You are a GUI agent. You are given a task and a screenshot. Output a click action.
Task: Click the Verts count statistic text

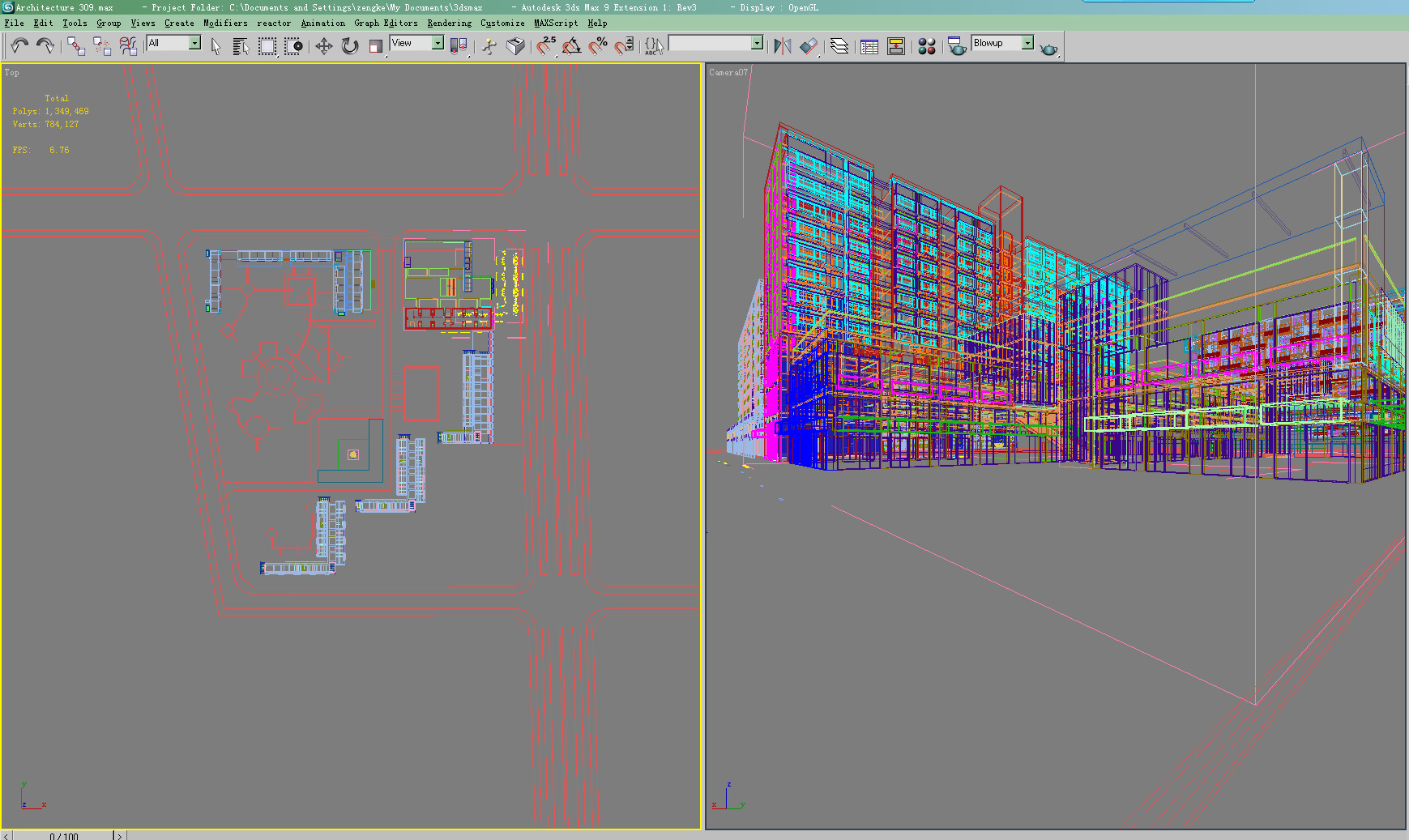tap(45, 125)
